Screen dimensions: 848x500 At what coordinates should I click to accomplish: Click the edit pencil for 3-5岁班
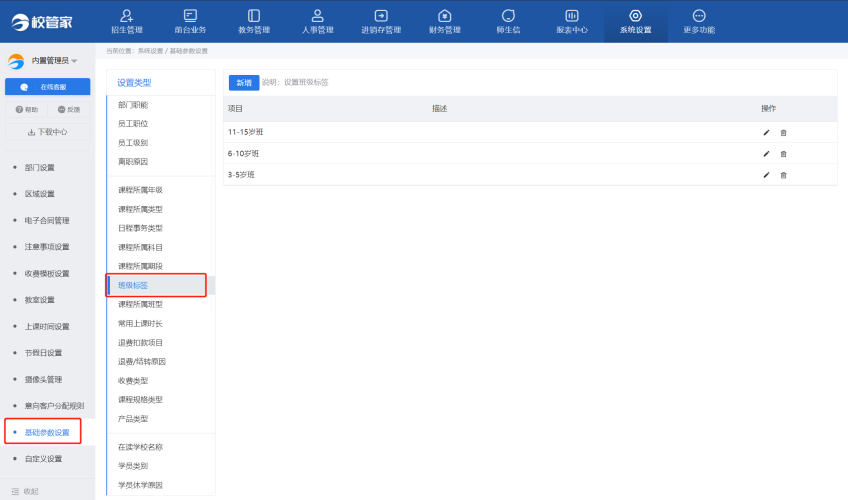point(766,175)
